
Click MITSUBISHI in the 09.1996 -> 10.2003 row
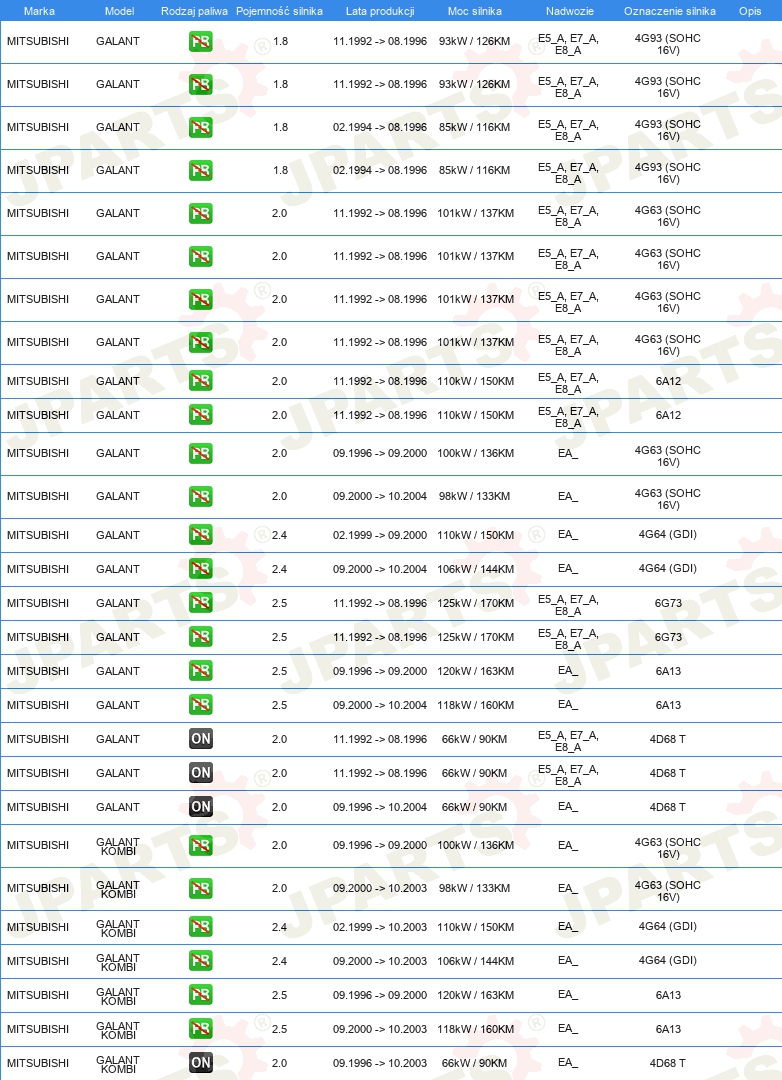coord(38,1063)
